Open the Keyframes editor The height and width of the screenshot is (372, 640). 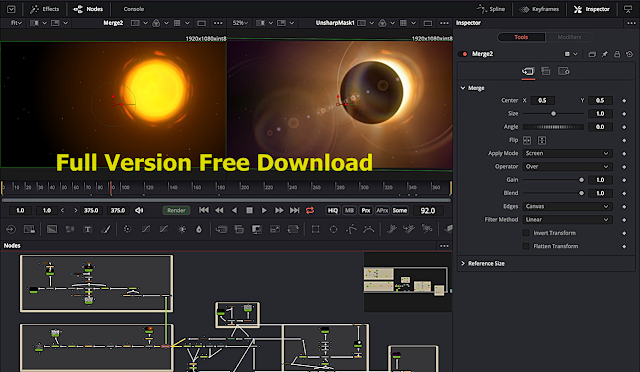tap(539, 9)
